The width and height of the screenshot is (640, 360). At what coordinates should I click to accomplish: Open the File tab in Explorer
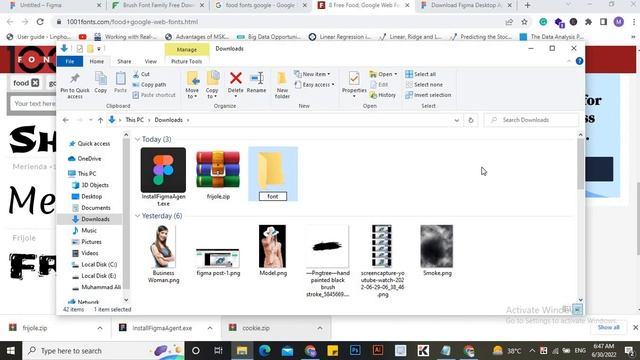point(70,61)
